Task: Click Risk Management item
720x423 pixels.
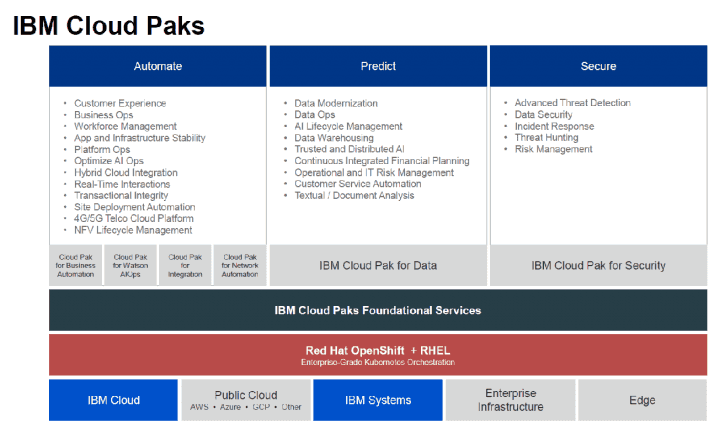Action: tap(553, 149)
